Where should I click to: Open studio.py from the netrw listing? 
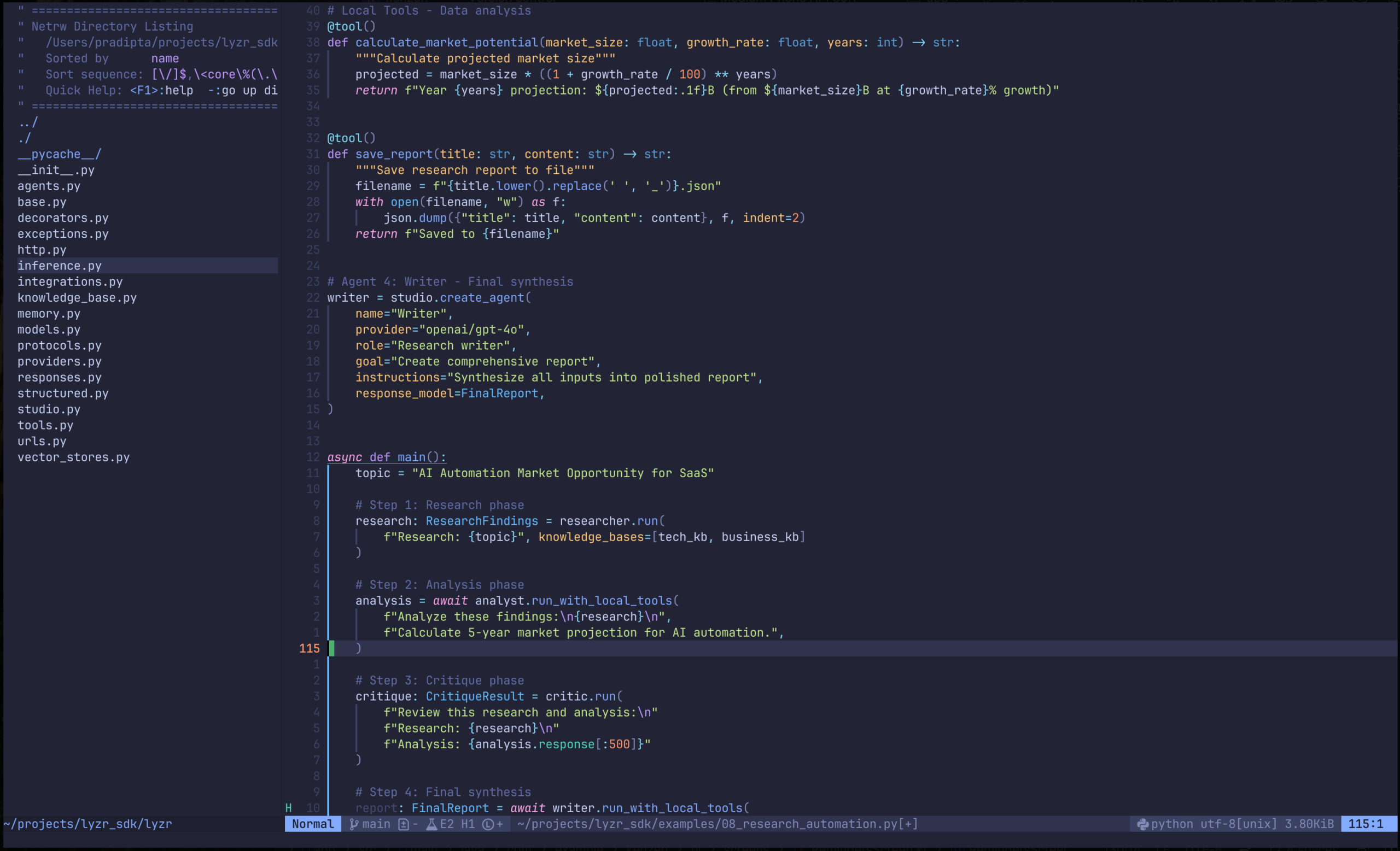coord(49,409)
